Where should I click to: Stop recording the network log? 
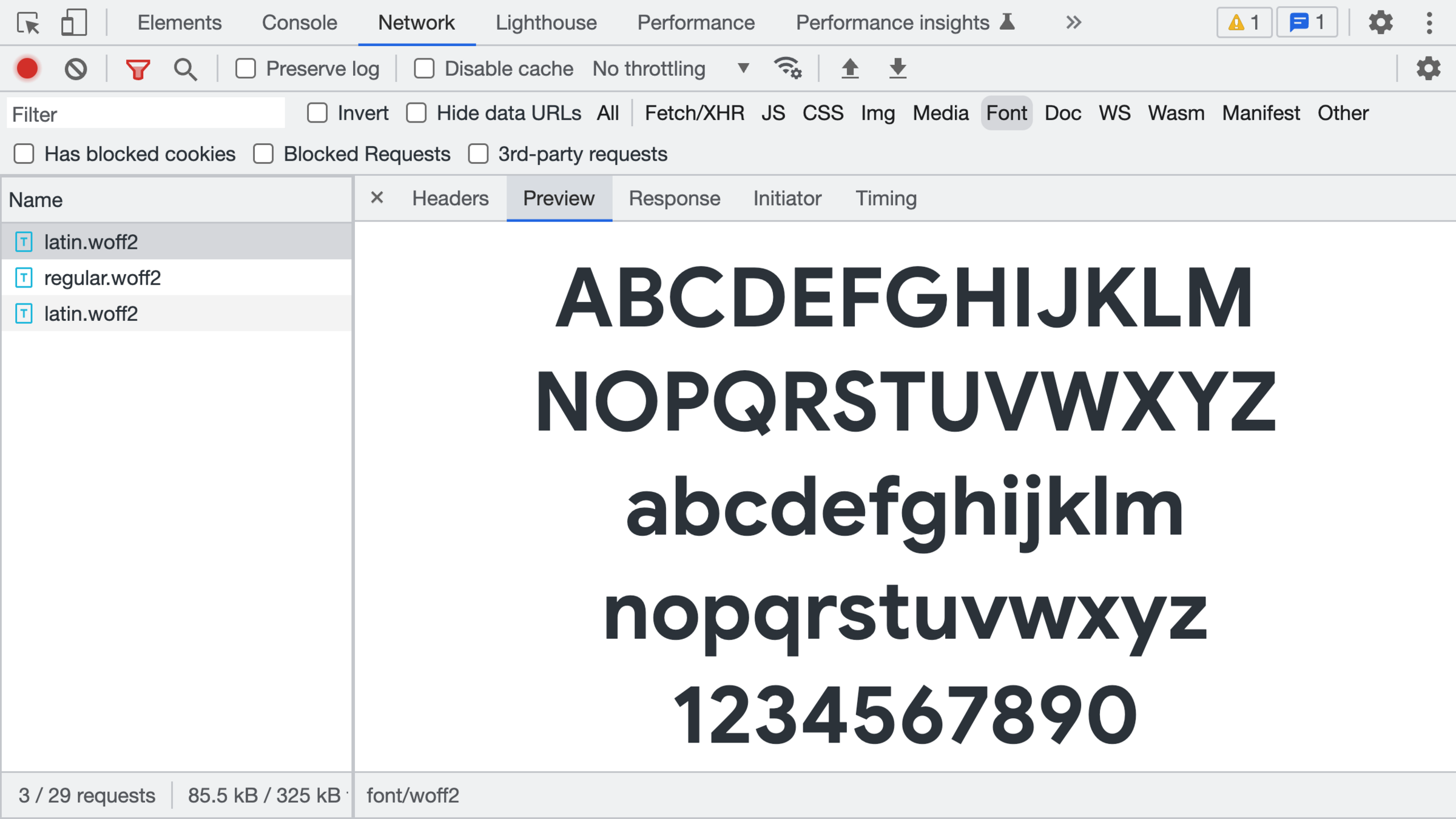point(27,69)
